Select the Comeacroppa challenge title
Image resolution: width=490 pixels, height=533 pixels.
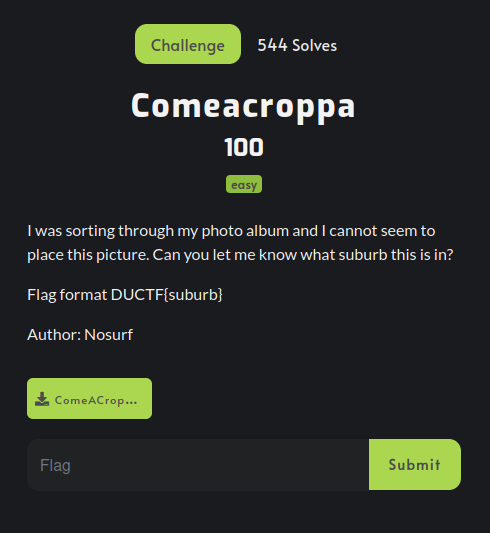pyautogui.click(x=243, y=107)
